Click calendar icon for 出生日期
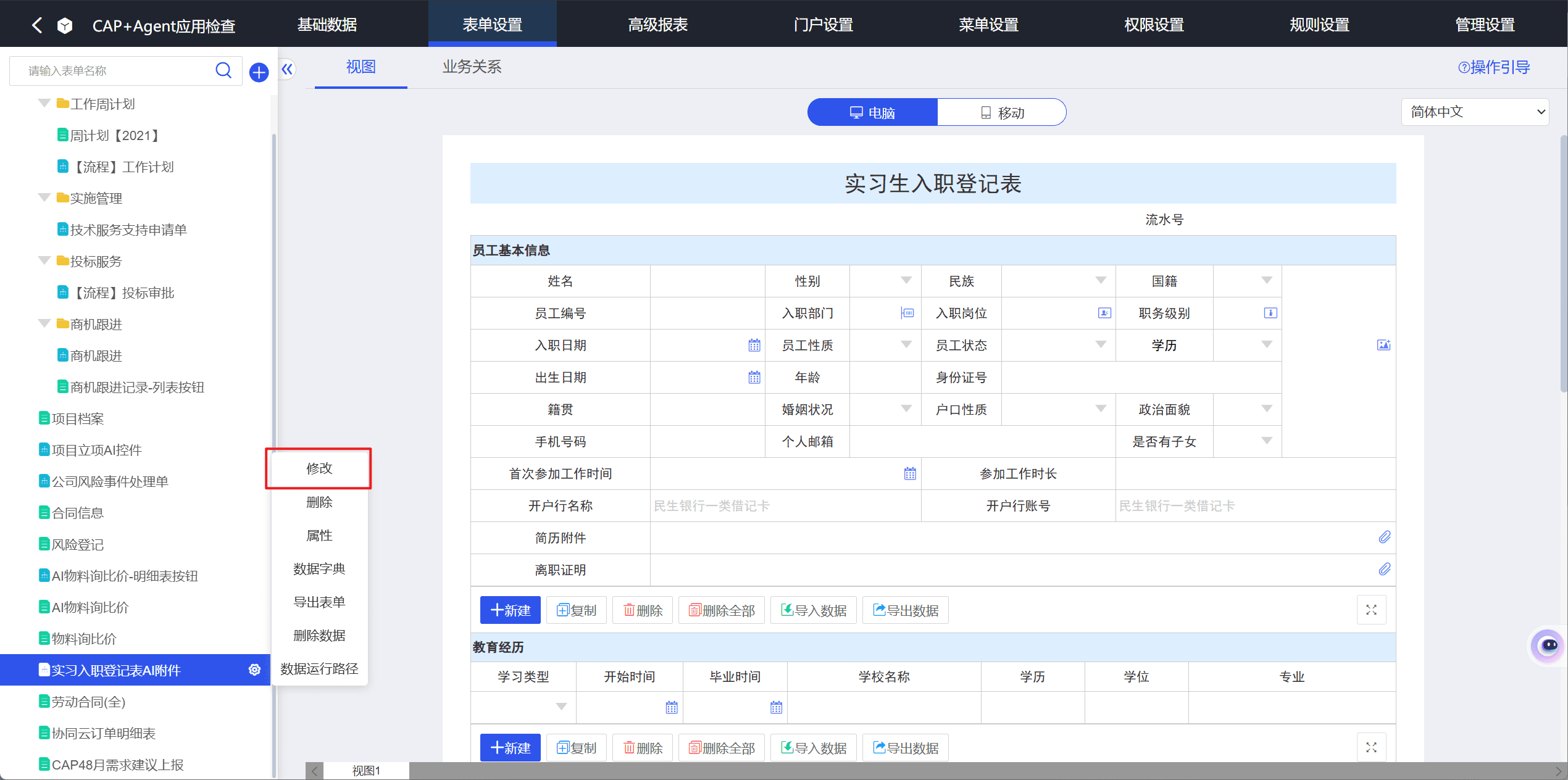Viewport: 1568px width, 780px height. tap(754, 377)
